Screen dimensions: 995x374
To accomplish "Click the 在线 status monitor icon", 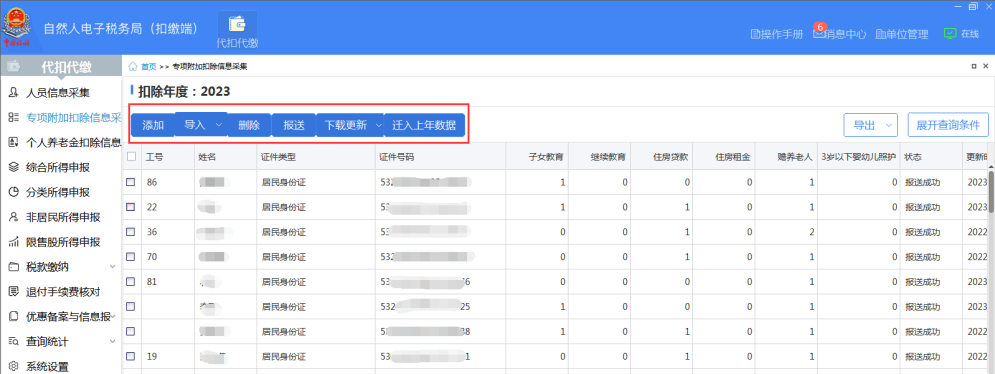I will [949, 34].
